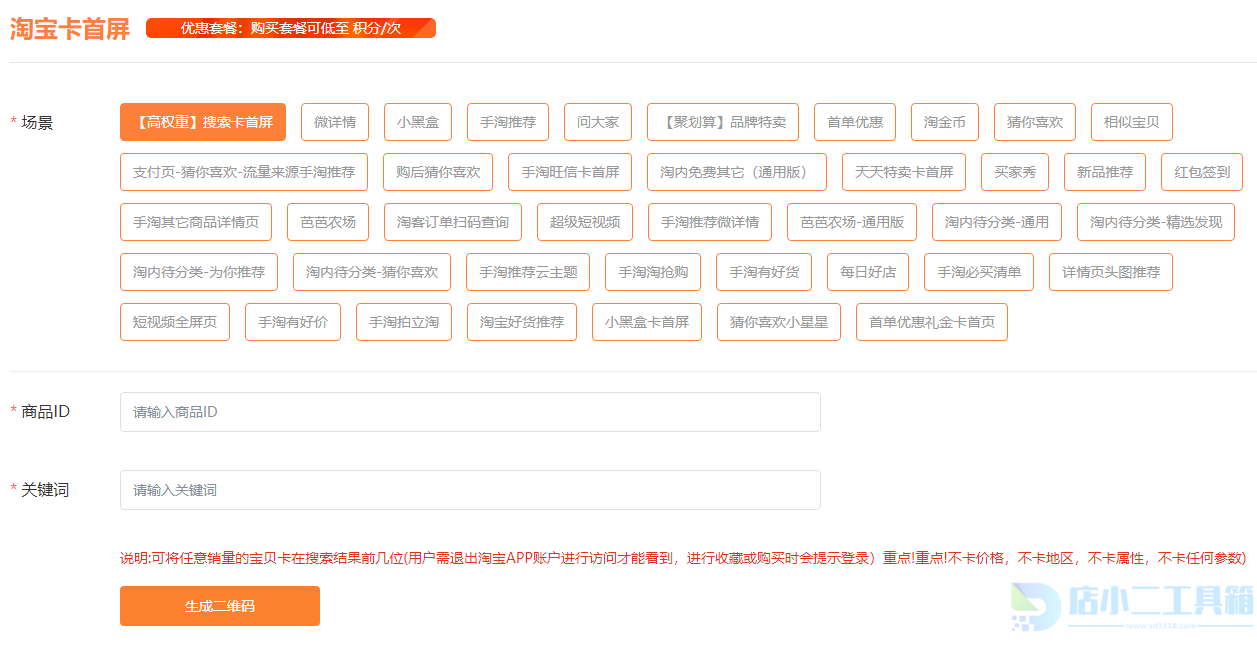Pick the 手淘推荐 scene tag

(x=508, y=122)
